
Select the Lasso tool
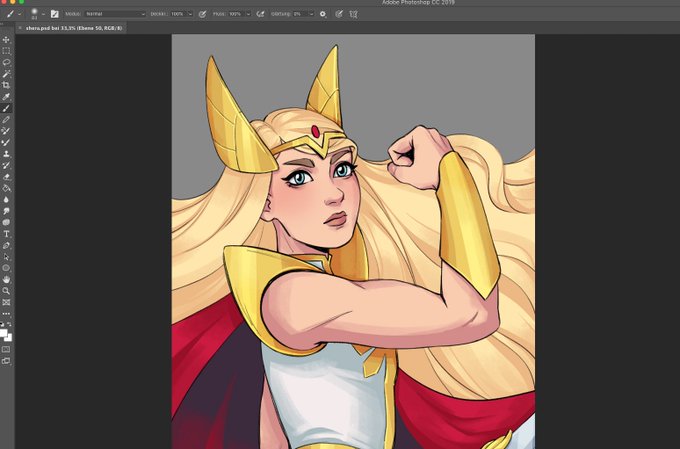[6, 62]
